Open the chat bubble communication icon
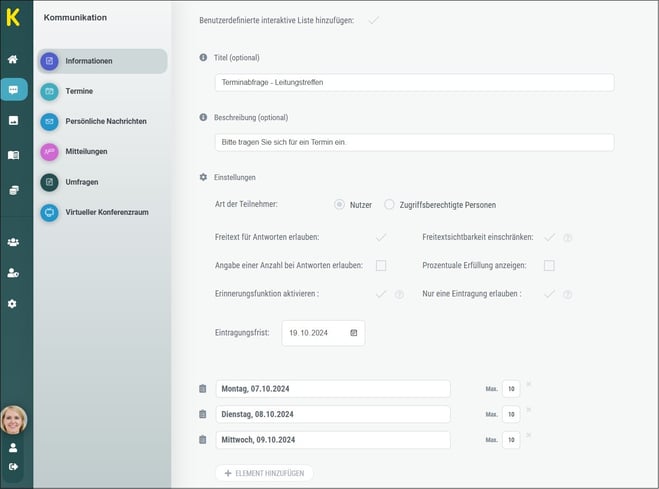The width and height of the screenshot is (659, 489). coord(13,89)
